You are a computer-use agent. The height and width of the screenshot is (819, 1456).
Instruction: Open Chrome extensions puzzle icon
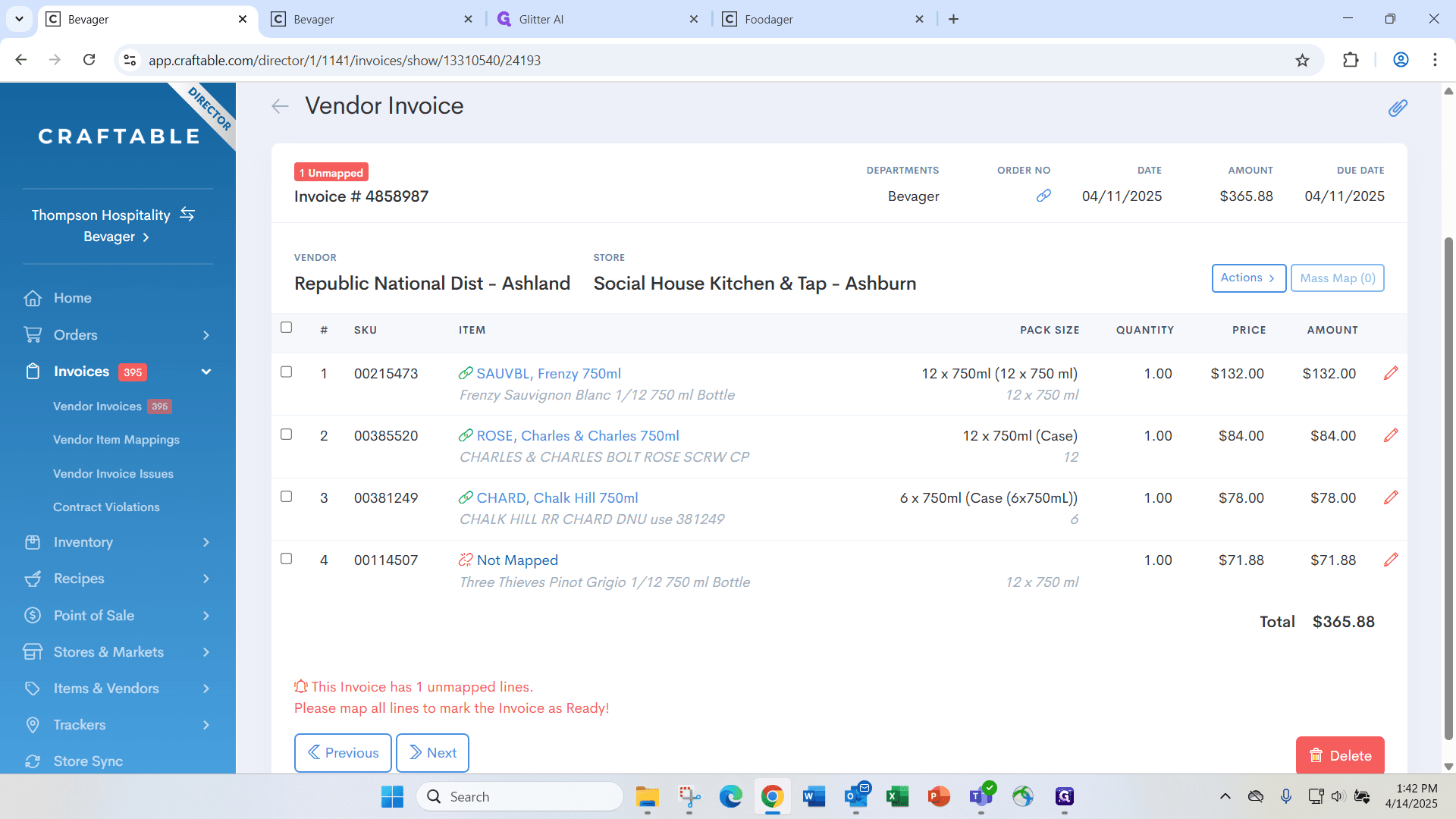(1351, 60)
